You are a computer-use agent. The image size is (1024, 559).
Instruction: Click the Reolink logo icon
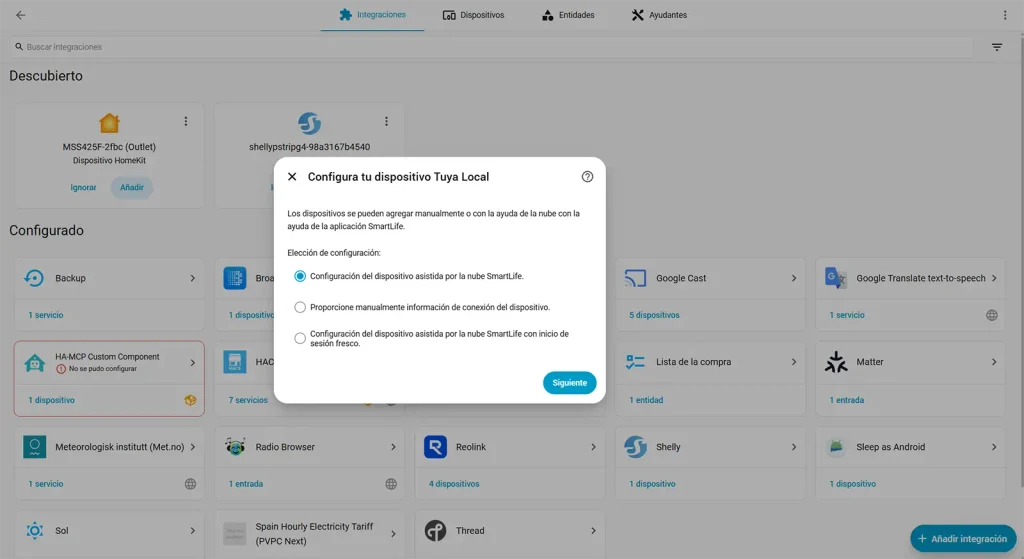tap(435, 447)
